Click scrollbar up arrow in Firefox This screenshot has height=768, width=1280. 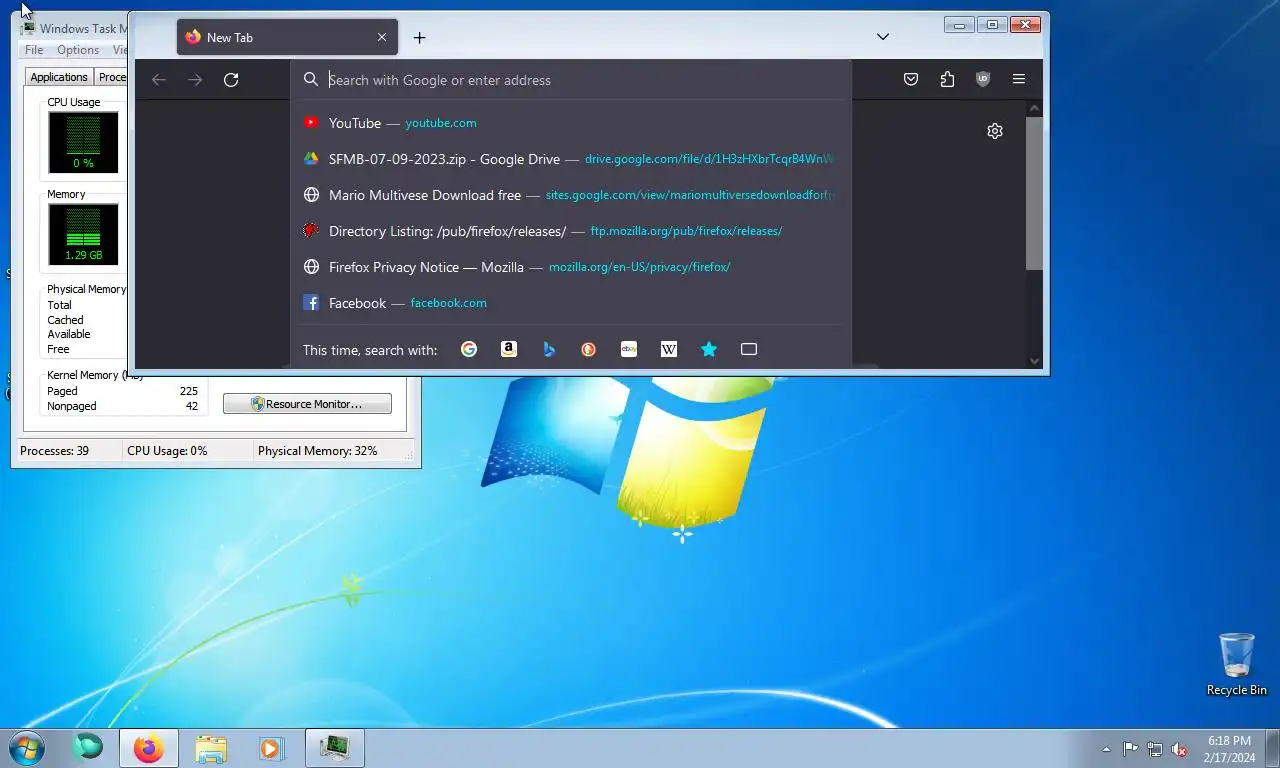click(1035, 108)
